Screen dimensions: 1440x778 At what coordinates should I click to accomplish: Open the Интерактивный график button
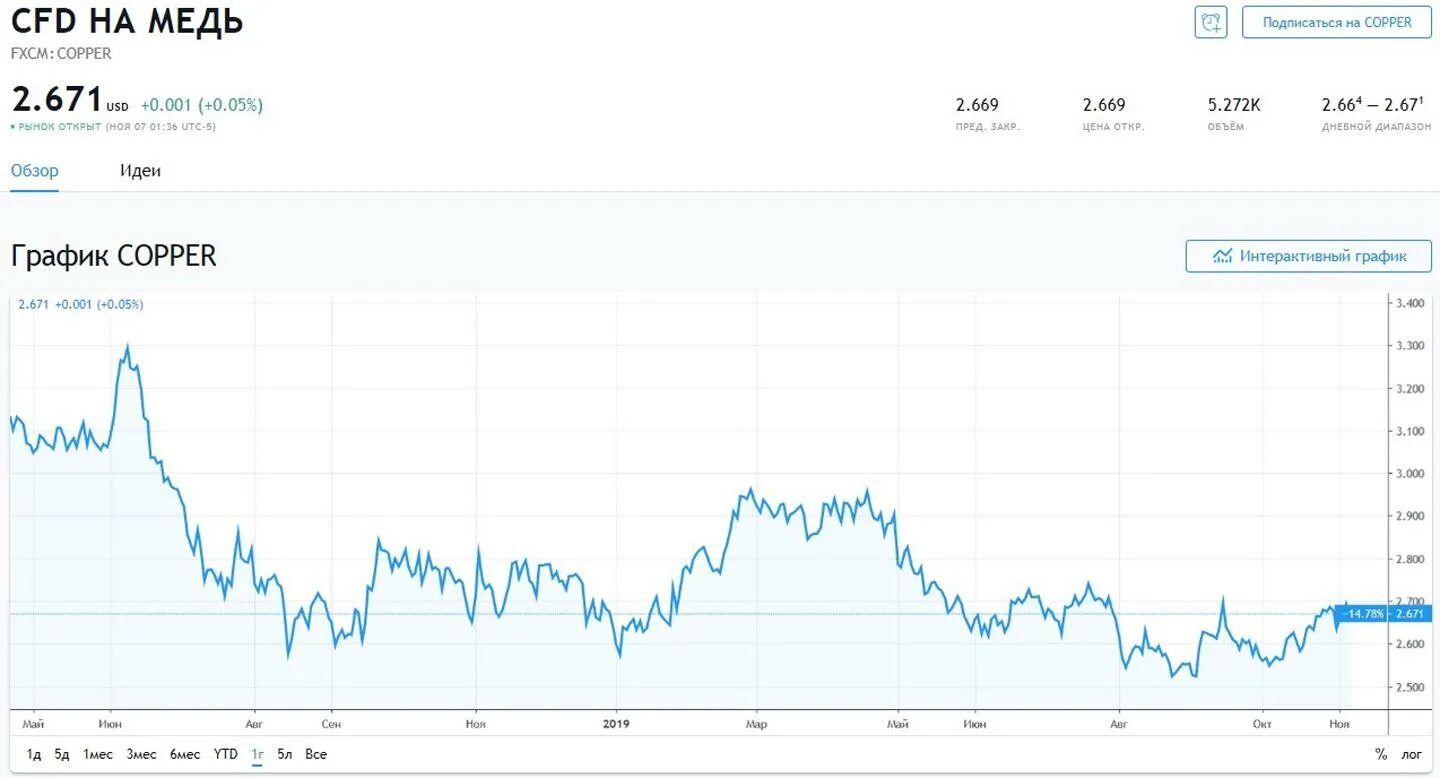1309,256
